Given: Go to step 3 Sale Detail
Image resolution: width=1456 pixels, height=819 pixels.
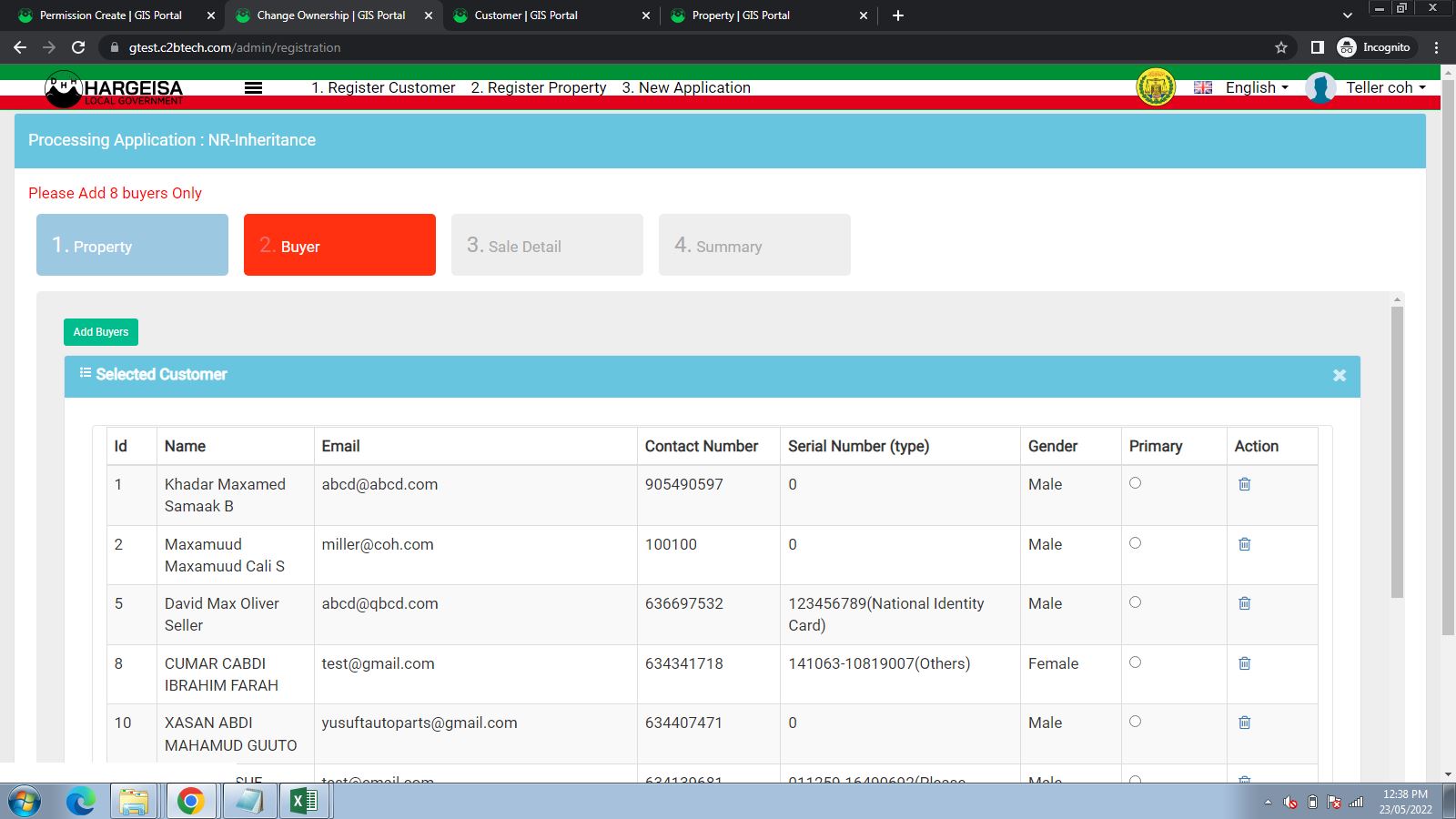Looking at the screenshot, I should point(547,245).
